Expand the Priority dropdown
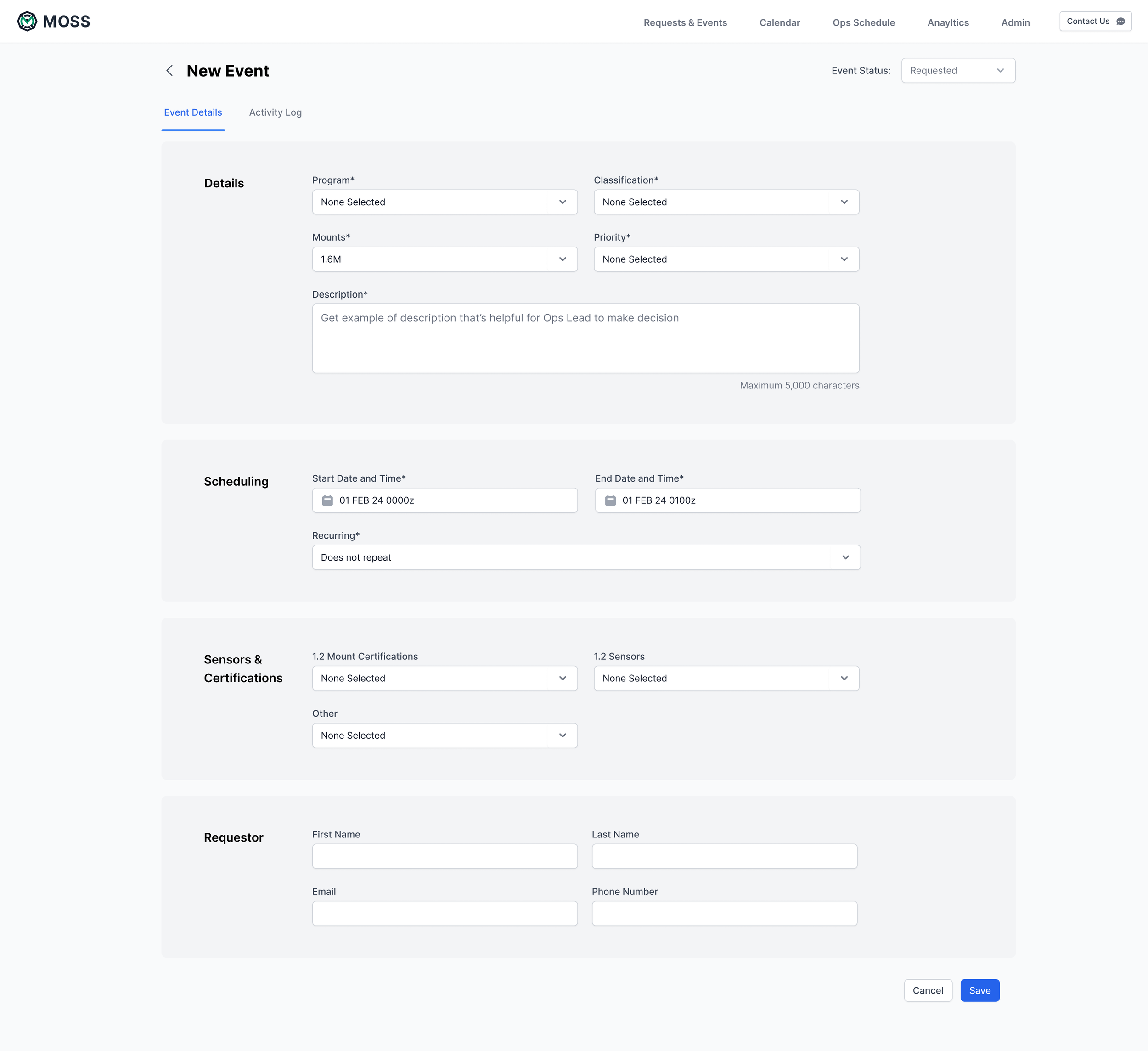 pyautogui.click(x=726, y=259)
